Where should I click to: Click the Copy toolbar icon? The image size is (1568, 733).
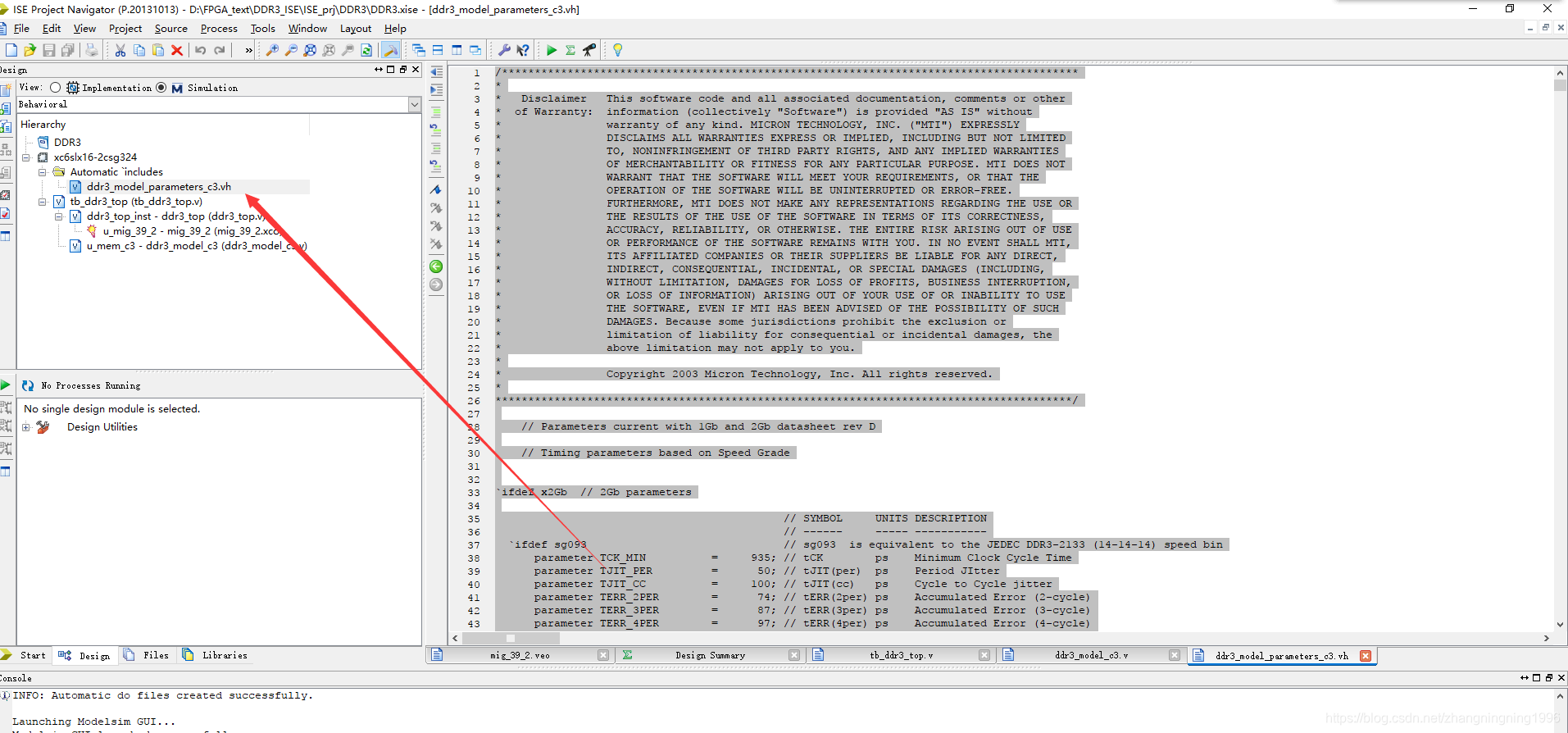pos(139,50)
